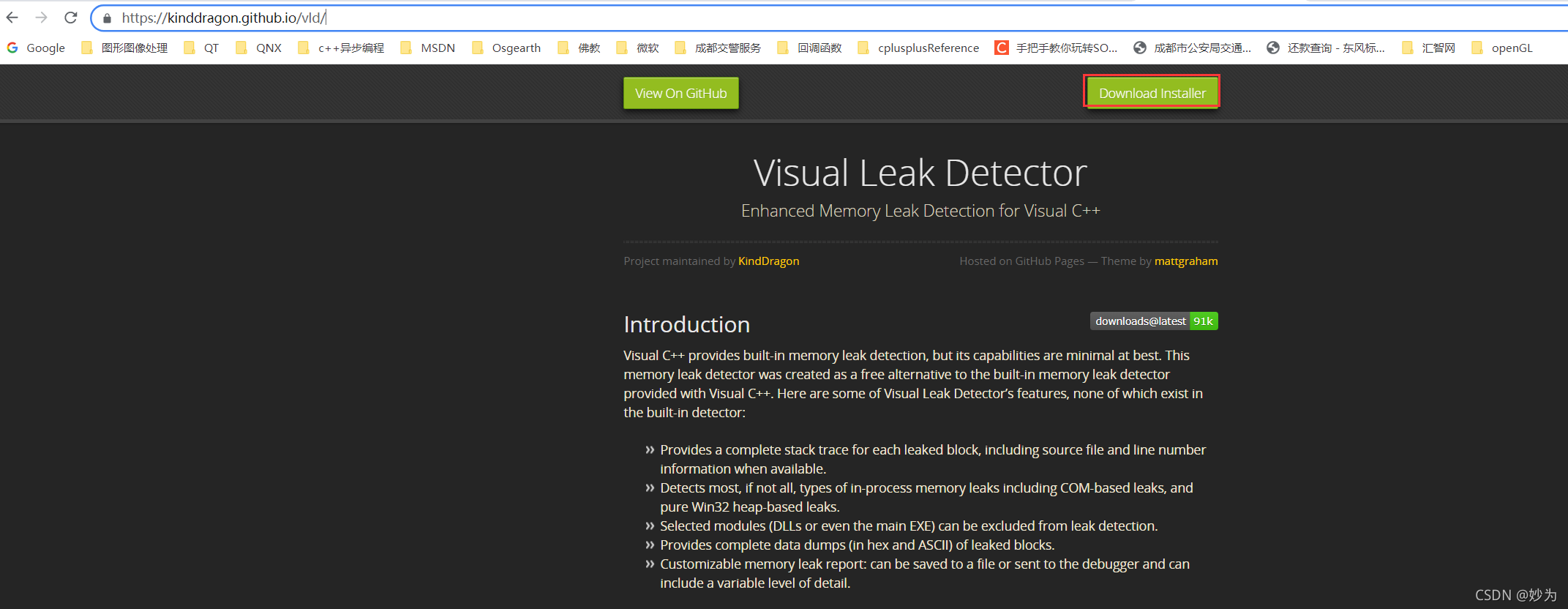
Task: Open the 微软 bookmark folder
Action: [637, 48]
